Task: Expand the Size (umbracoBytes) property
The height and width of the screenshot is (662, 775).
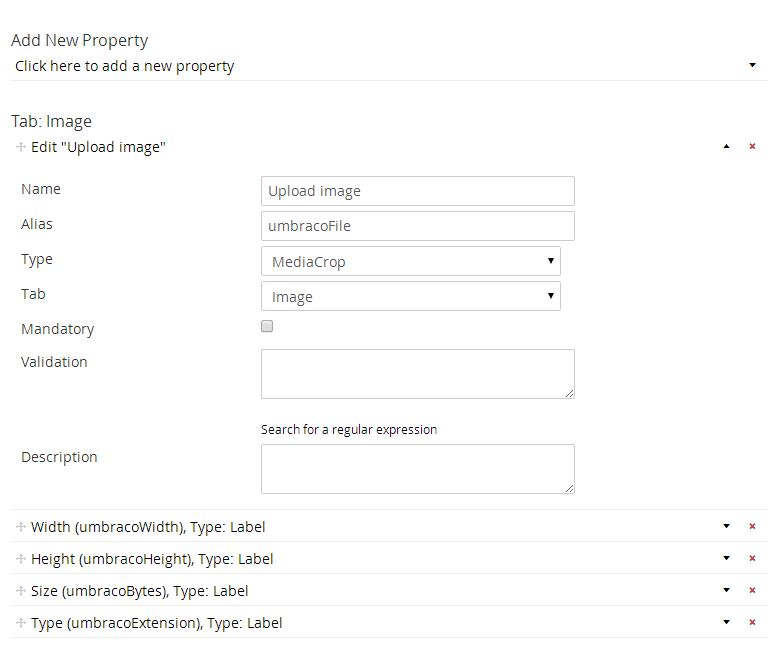Action: pos(727,590)
